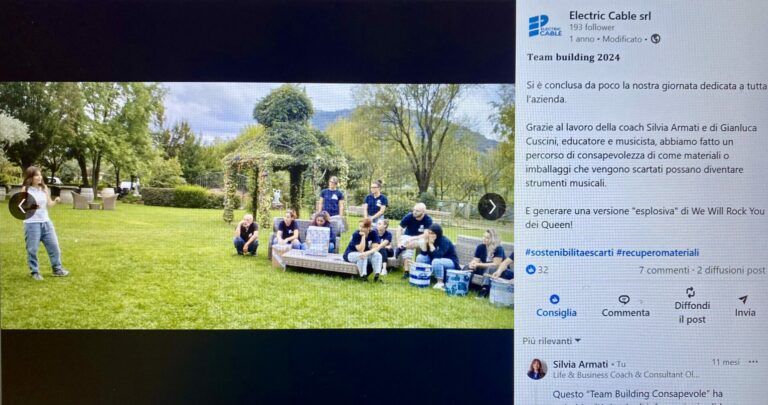This screenshot has width=768, height=405.
Task: Expand the Più rilevanti sort dropdown
Action: pyautogui.click(x=552, y=341)
